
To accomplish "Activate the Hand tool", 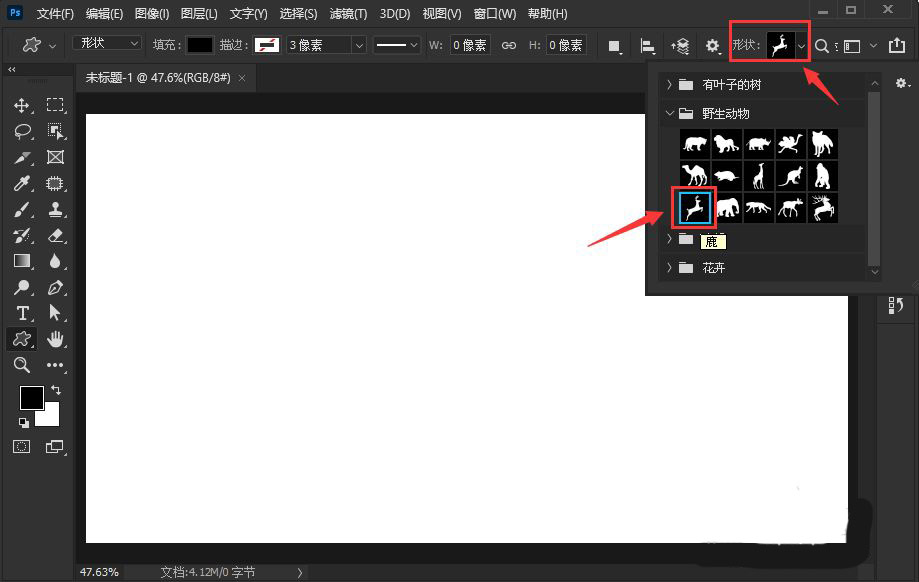I will [55, 340].
